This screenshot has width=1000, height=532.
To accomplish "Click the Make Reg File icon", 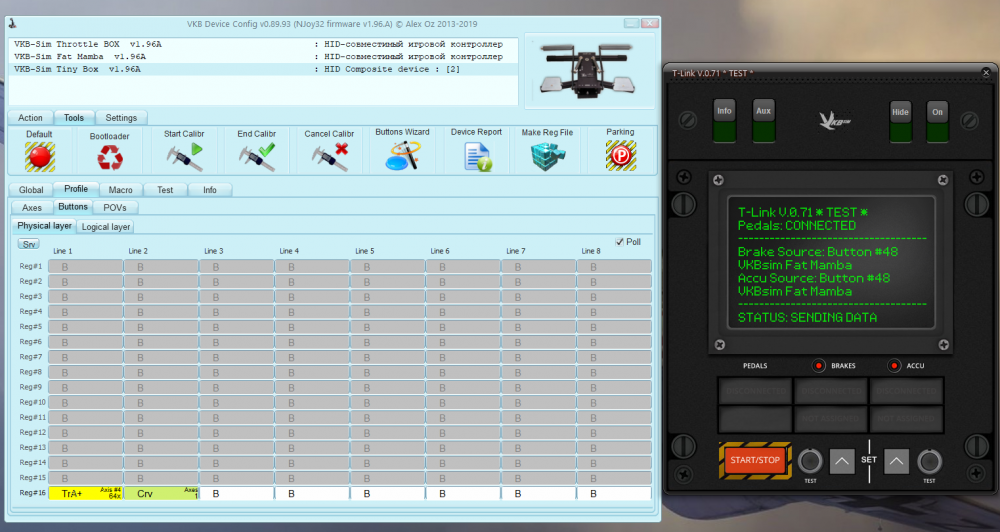I will tap(548, 156).
